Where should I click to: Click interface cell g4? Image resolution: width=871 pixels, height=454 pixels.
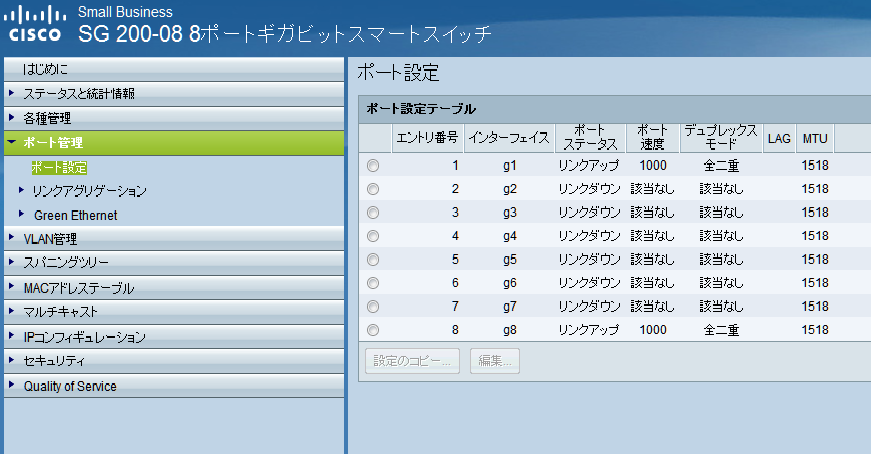click(509, 236)
